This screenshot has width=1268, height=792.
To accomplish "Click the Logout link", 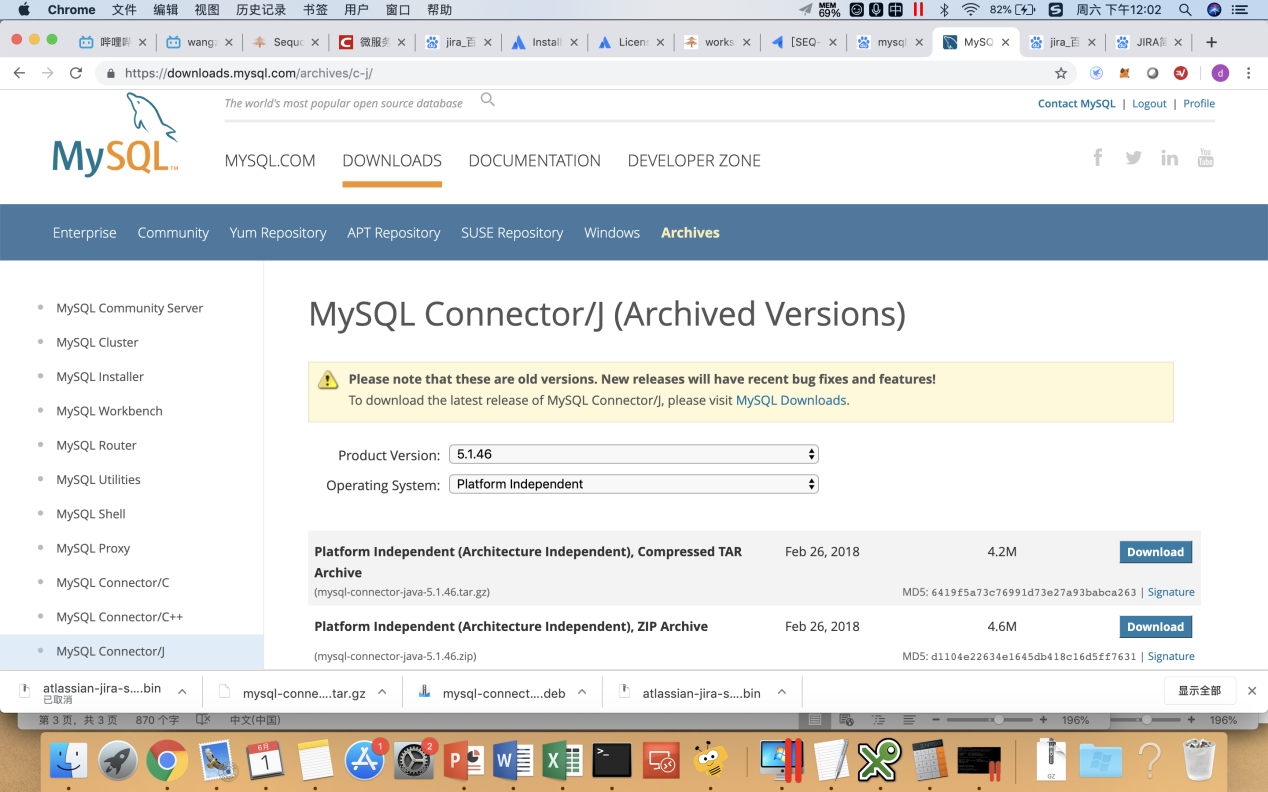I will pyautogui.click(x=1149, y=103).
